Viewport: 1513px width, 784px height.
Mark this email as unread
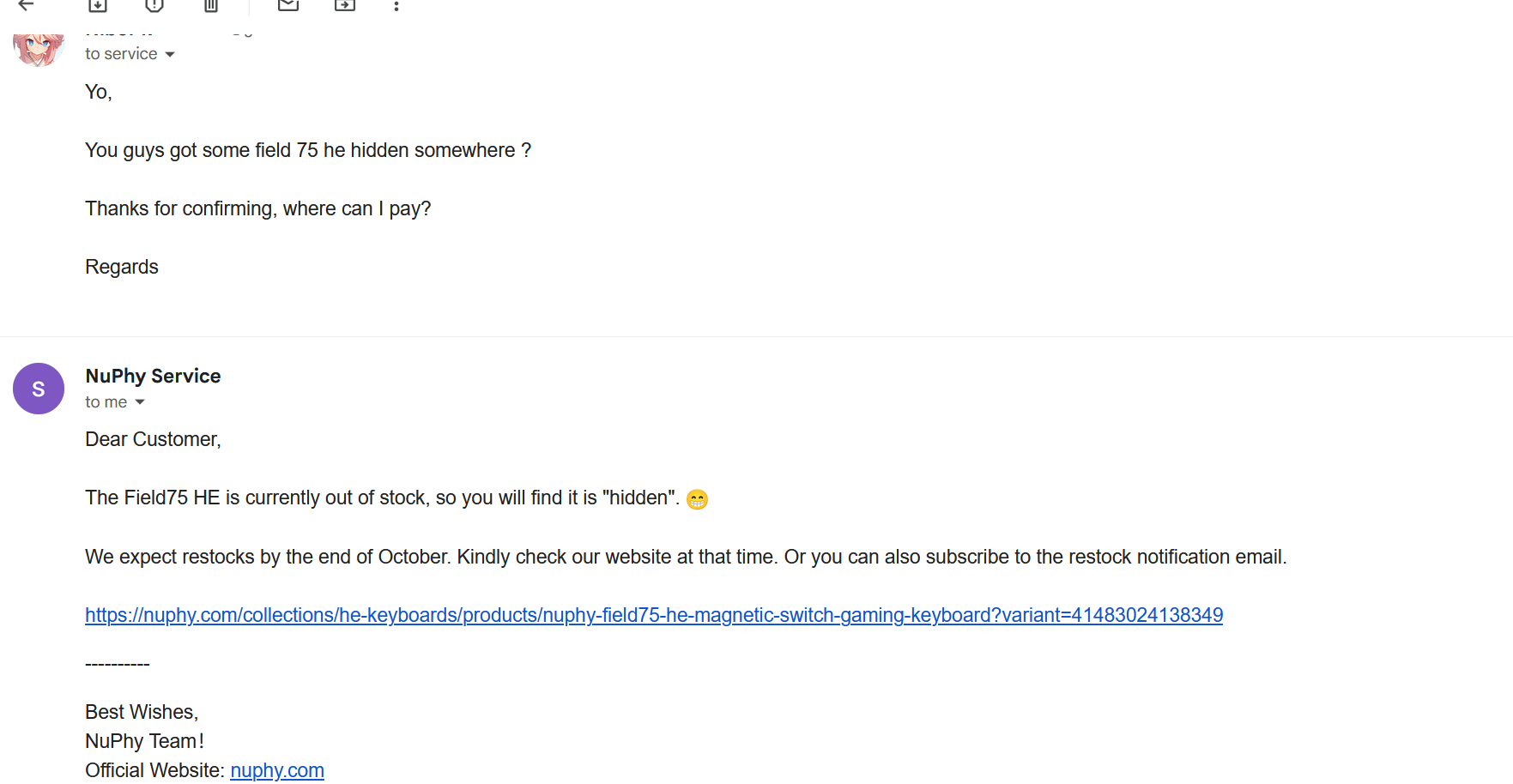pyautogui.click(x=288, y=5)
